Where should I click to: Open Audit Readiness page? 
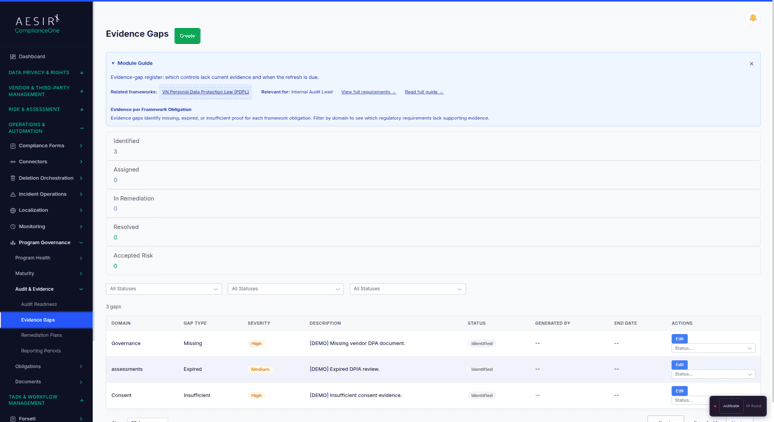point(39,305)
